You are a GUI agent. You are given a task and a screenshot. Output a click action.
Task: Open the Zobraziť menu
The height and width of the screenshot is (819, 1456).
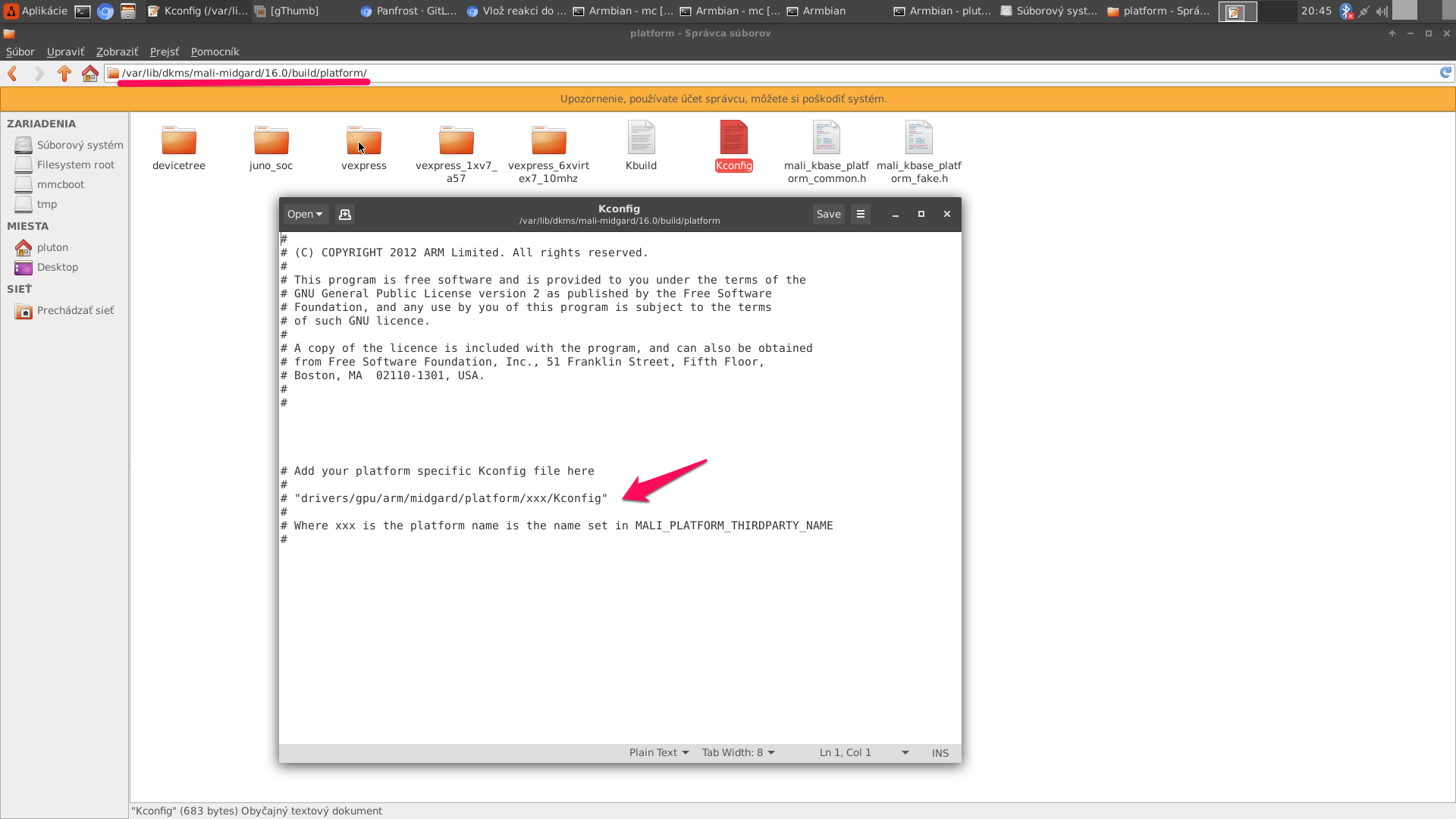[117, 52]
